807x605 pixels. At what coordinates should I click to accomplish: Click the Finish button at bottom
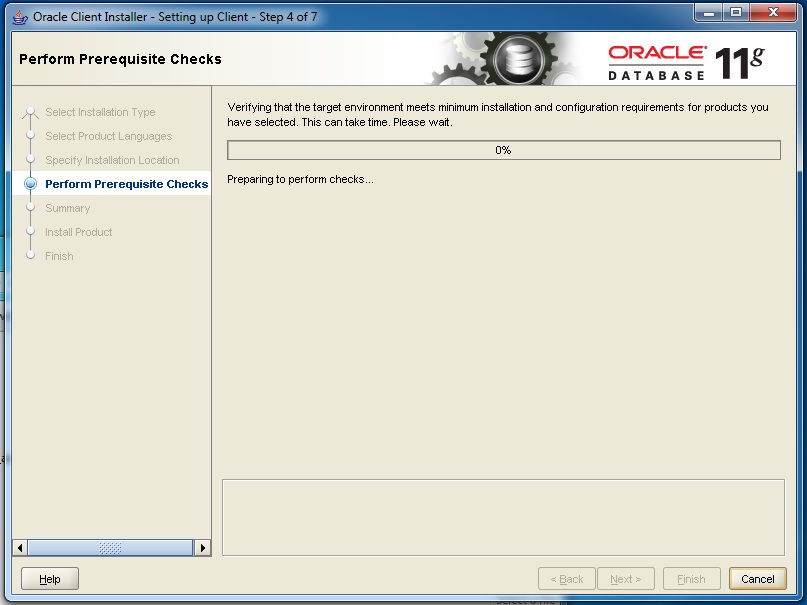click(x=691, y=579)
